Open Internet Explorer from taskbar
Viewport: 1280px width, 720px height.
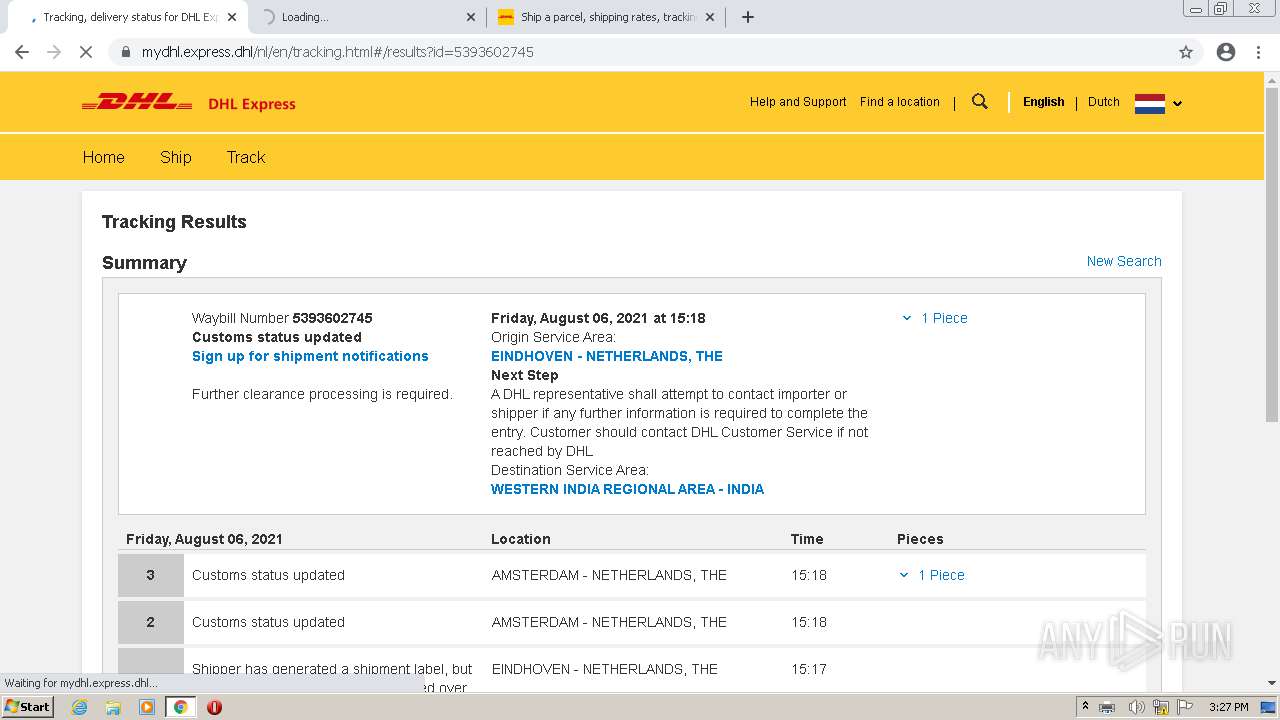[80, 707]
